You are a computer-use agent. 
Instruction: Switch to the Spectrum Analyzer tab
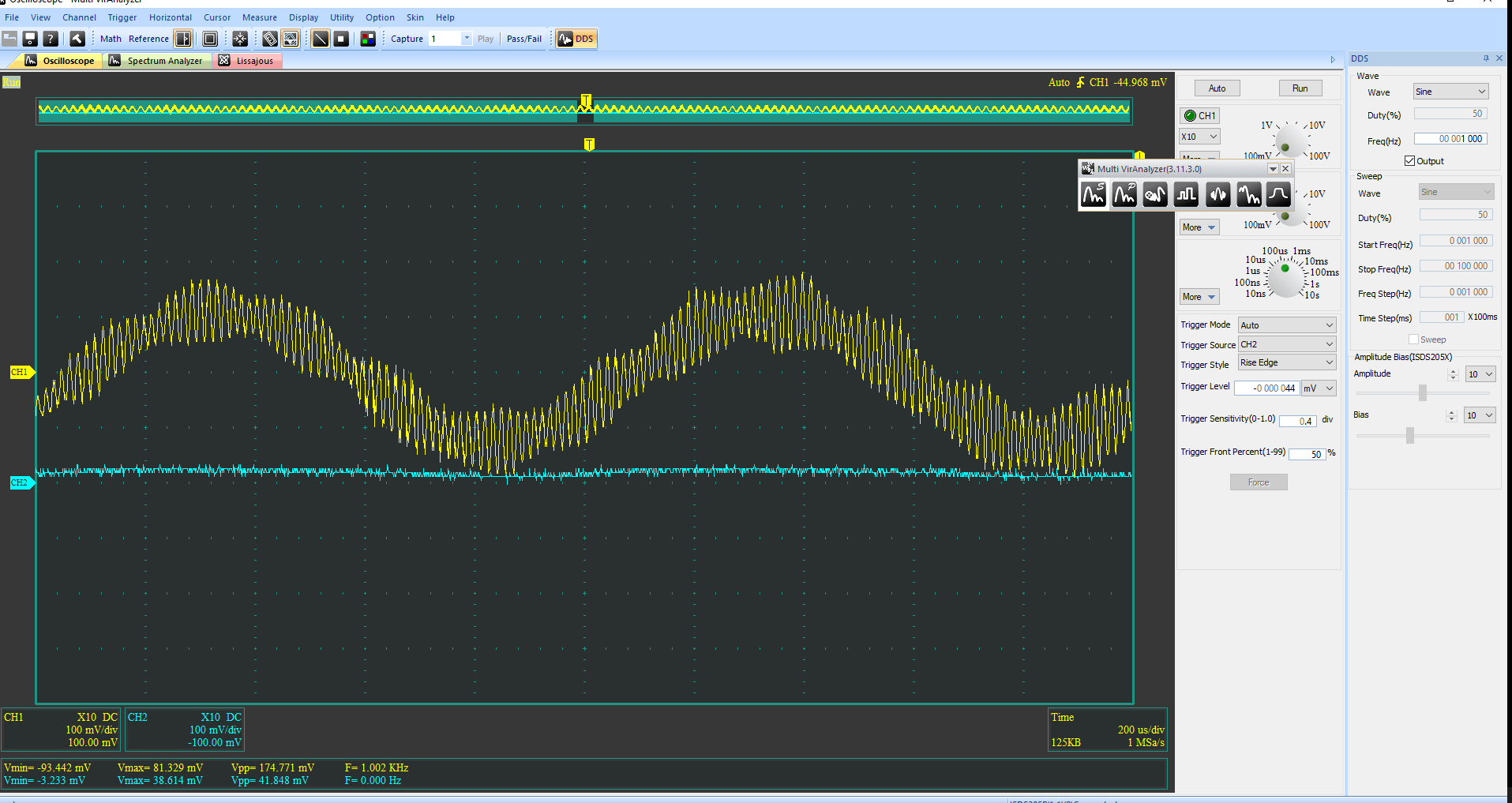pos(157,61)
